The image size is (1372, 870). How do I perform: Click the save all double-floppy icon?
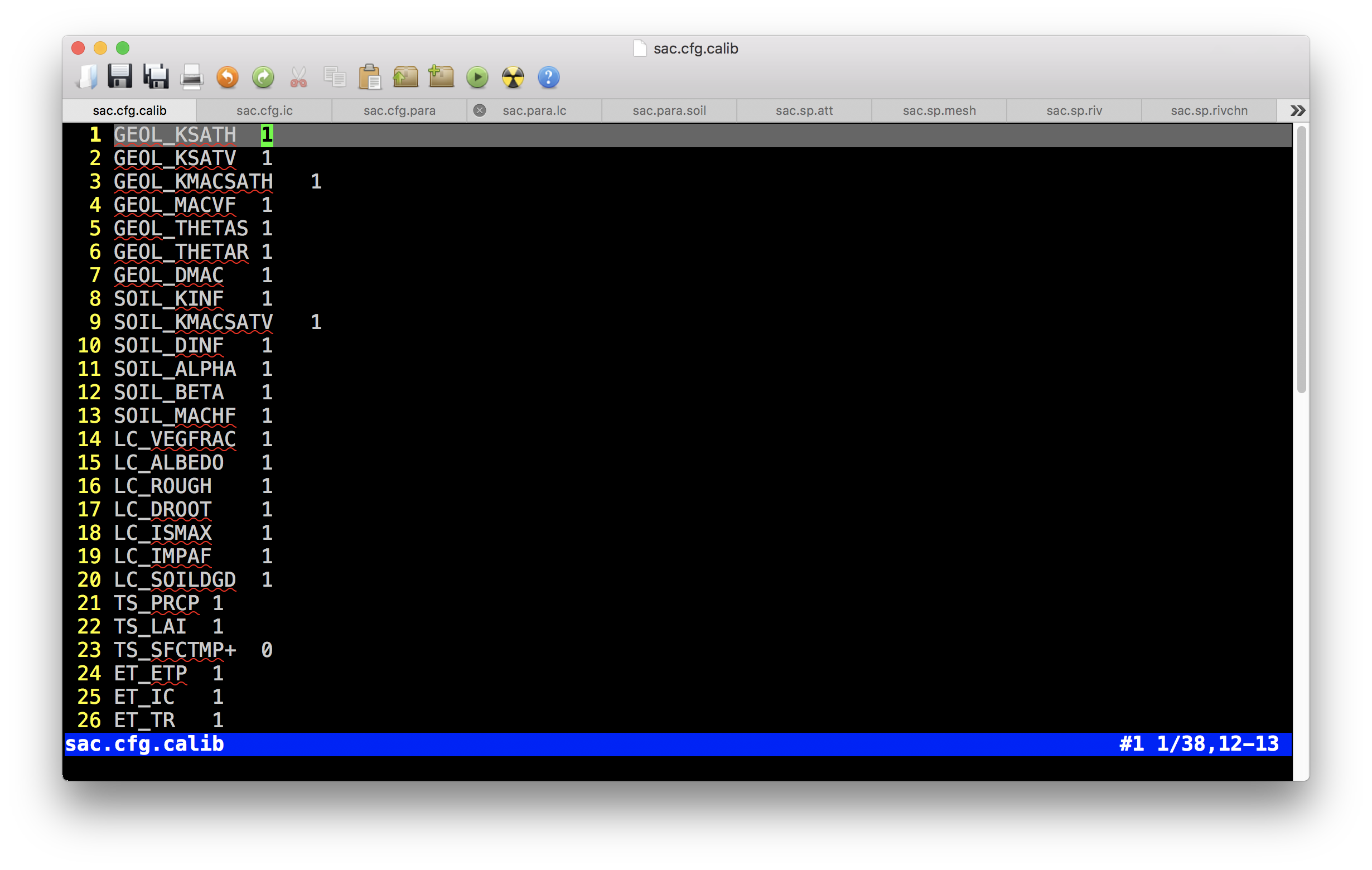[x=156, y=77]
